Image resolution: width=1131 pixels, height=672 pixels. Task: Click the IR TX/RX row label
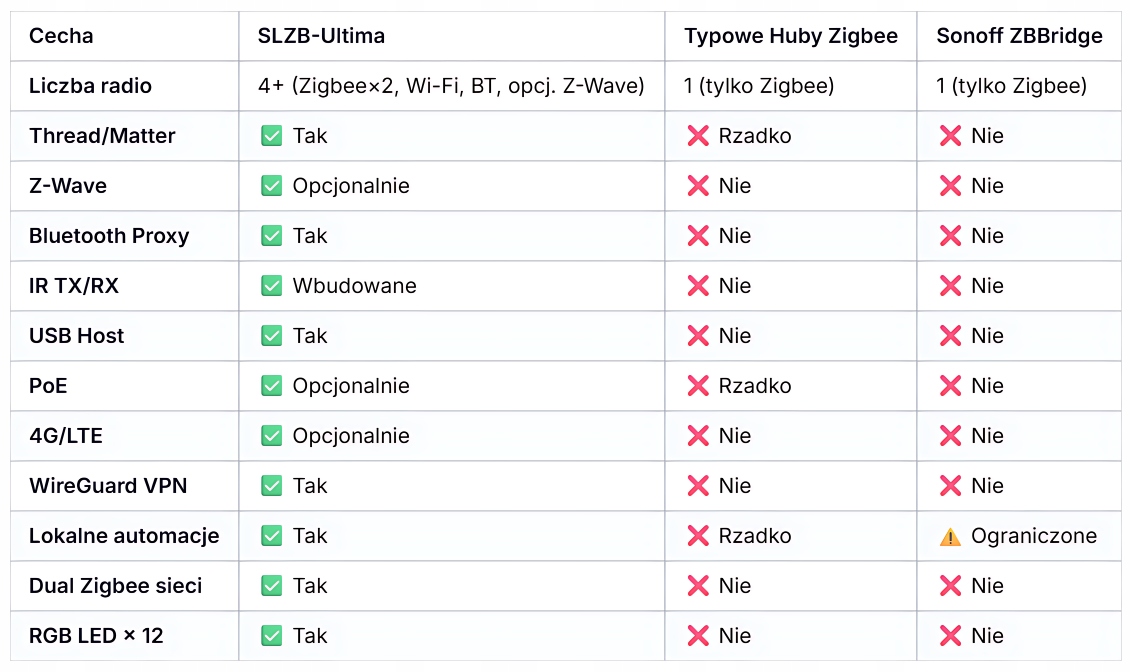point(74,286)
